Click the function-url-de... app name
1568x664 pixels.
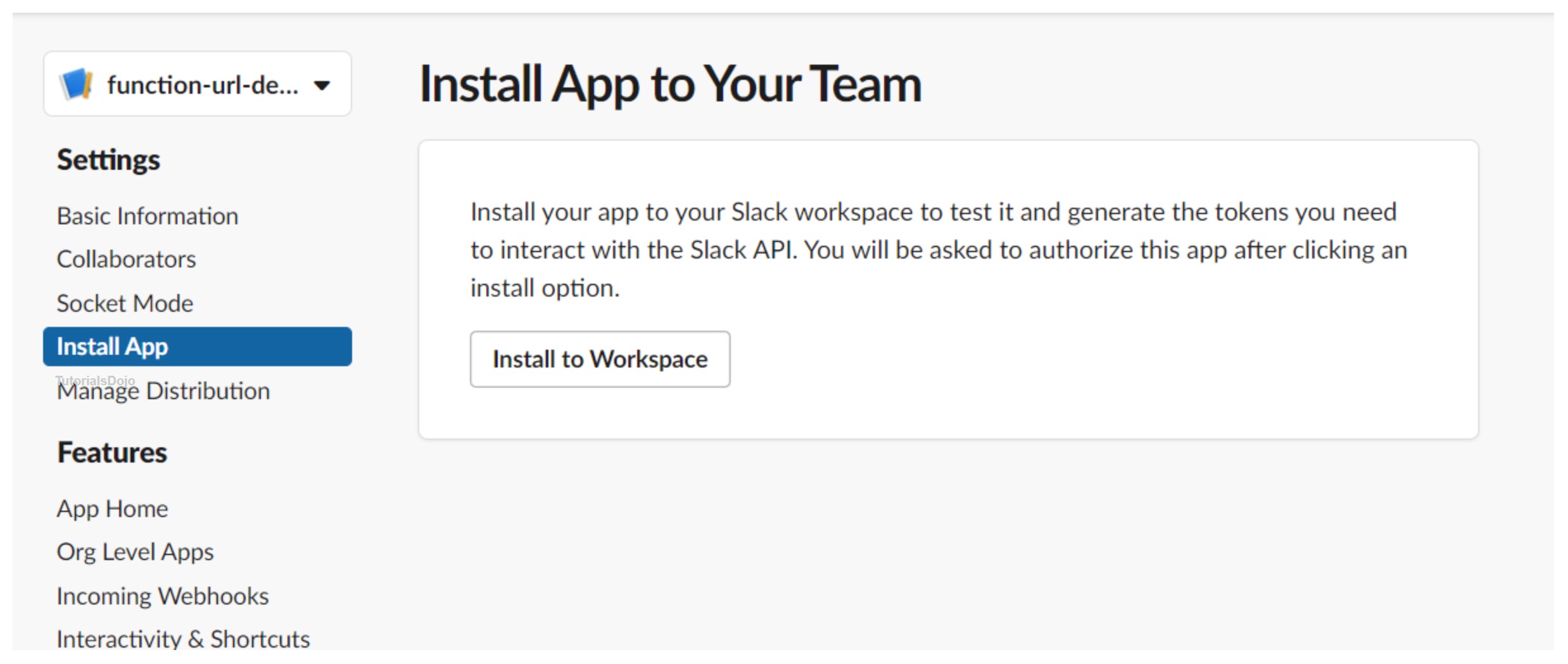(203, 86)
